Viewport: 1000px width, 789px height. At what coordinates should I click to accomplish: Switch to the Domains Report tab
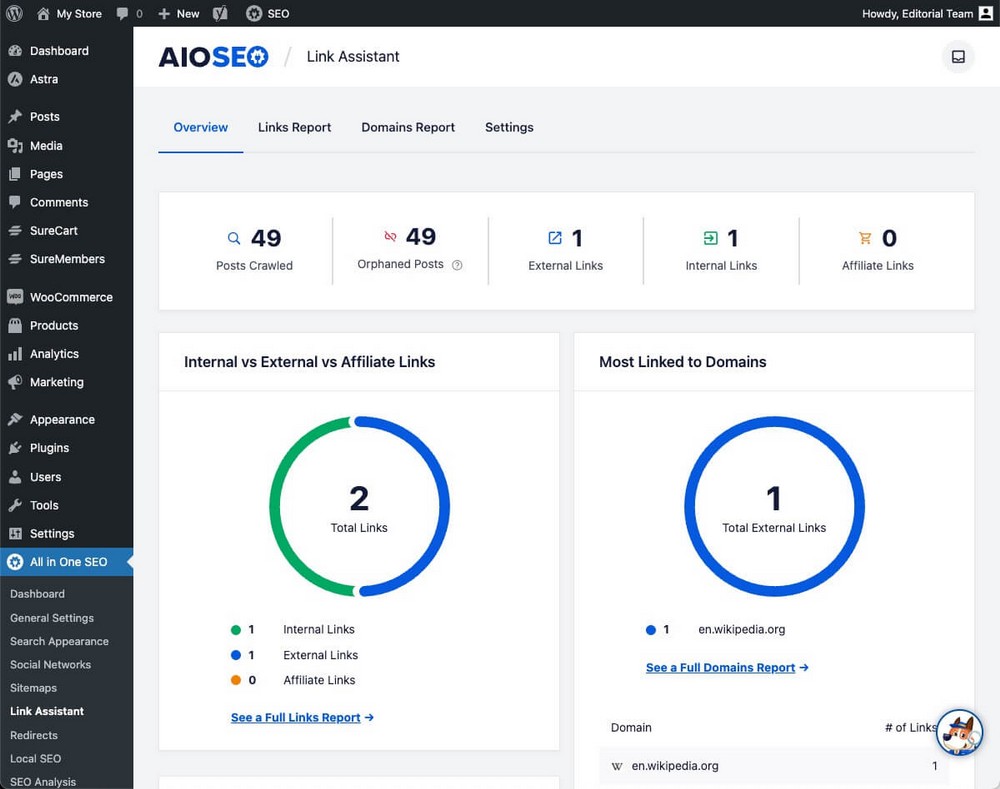click(x=408, y=128)
